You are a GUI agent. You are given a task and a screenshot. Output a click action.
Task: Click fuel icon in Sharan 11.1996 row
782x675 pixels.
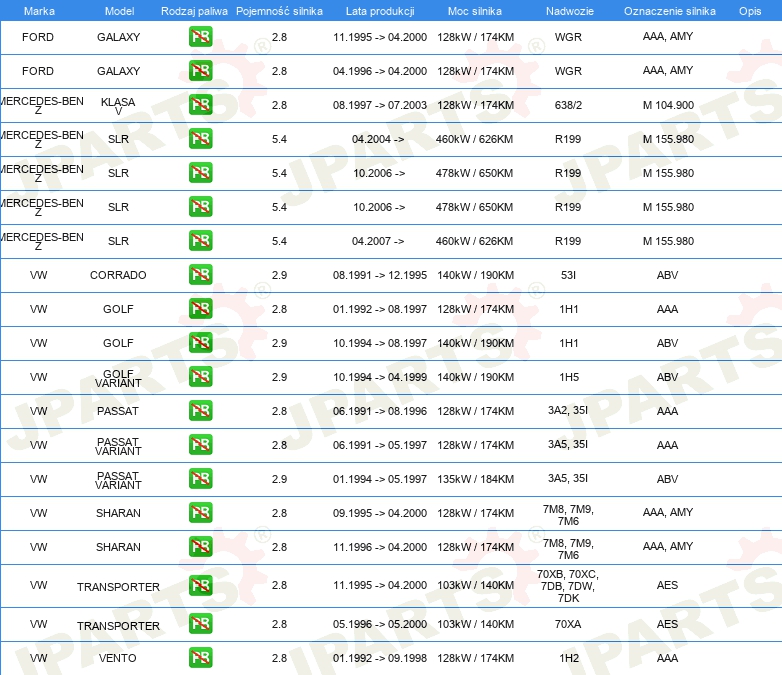tap(200, 547)
